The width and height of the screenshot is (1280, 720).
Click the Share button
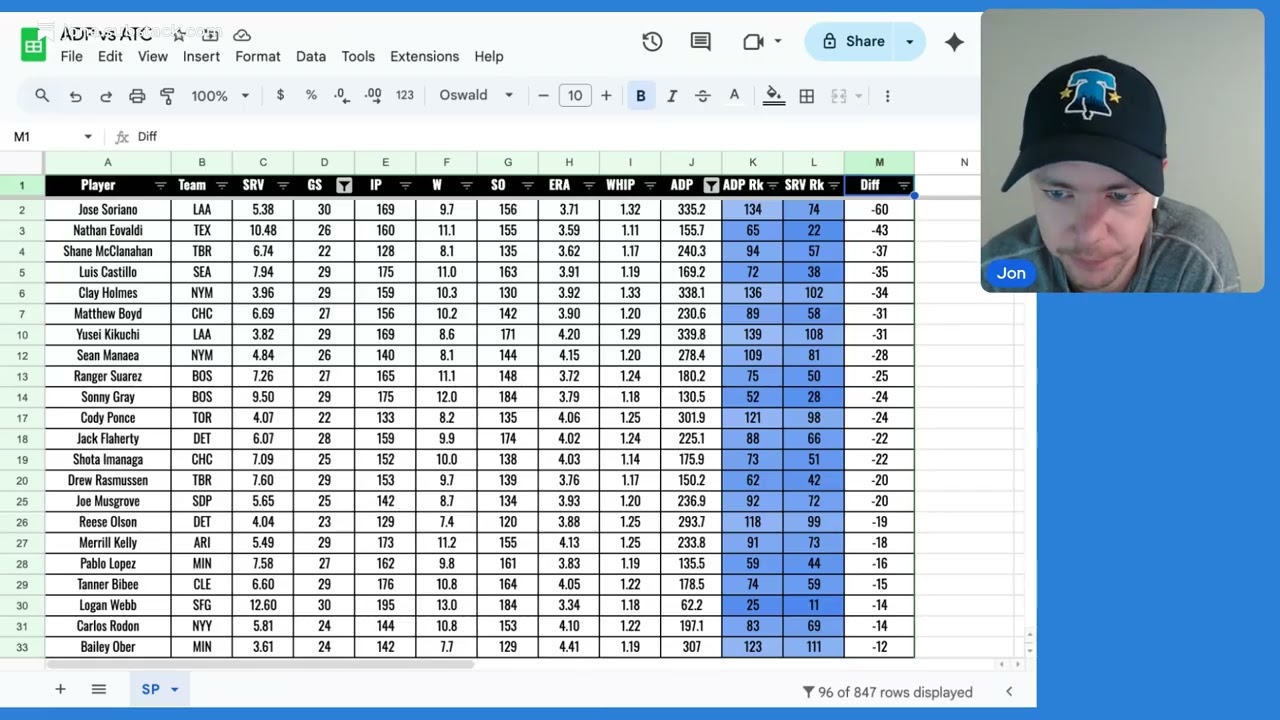point(853,42)
